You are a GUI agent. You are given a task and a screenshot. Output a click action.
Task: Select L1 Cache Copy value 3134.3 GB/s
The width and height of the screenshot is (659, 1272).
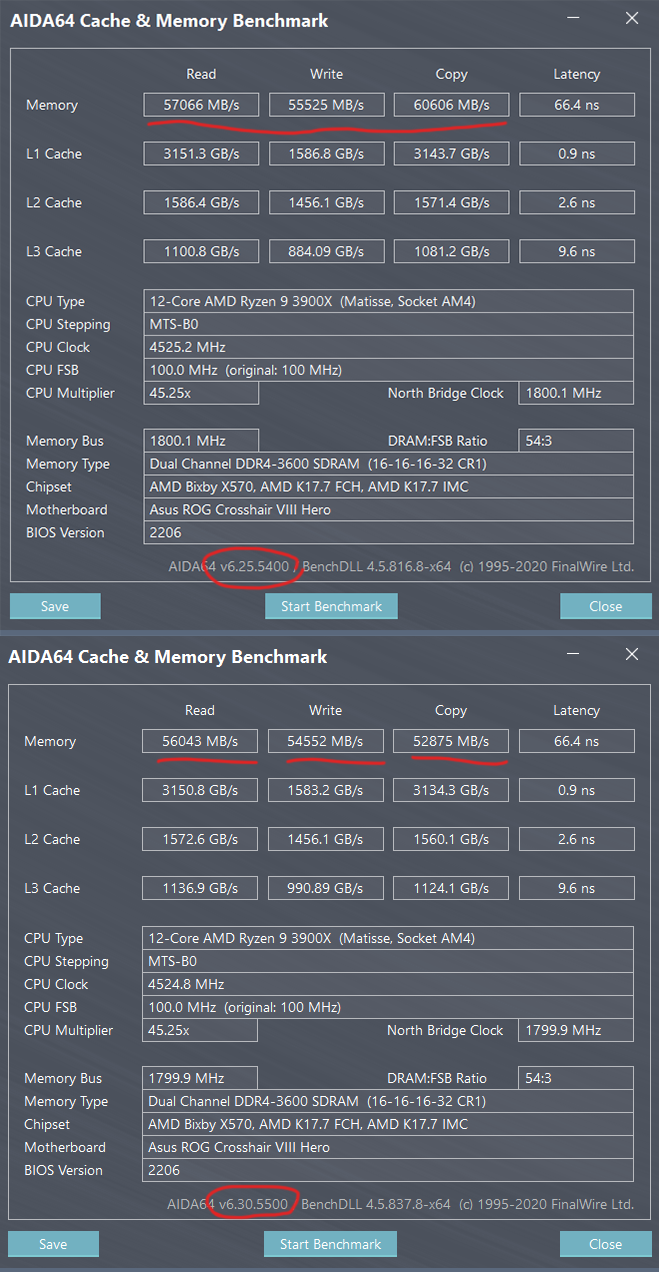coord(450,791)
